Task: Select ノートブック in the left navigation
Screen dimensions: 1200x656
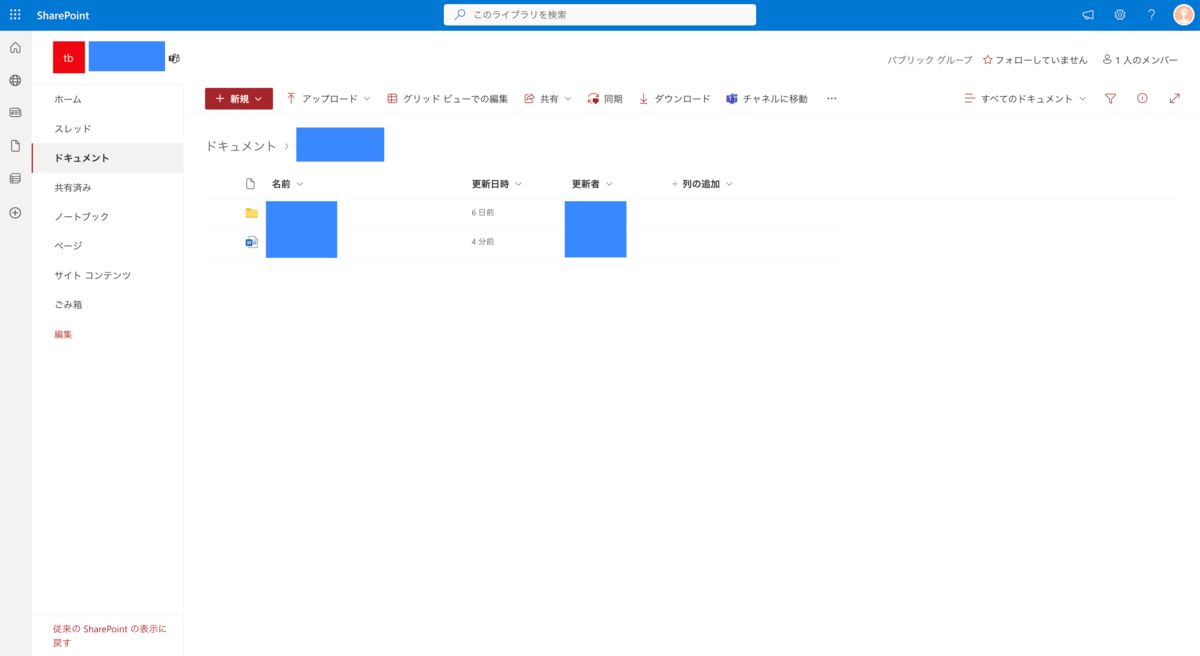Action: (x=82, y=216)
